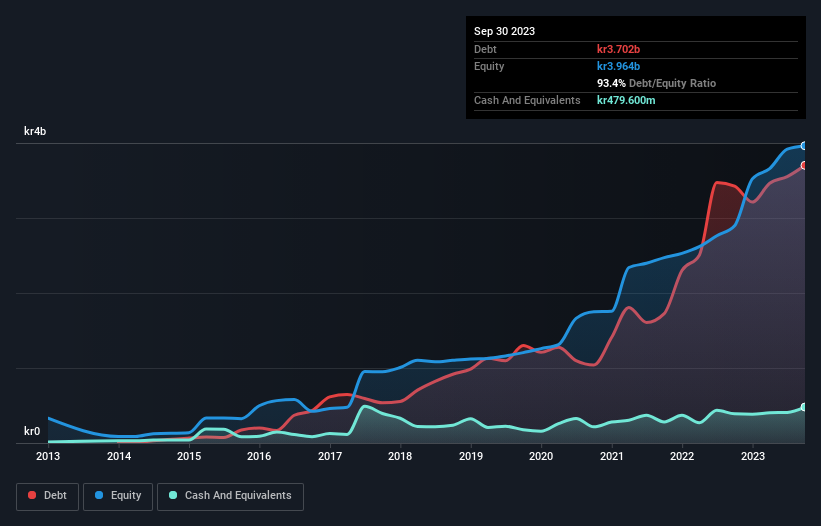Click the kr3.964b equity value
This screenshot has width=821, height=526.
(618, 66)
